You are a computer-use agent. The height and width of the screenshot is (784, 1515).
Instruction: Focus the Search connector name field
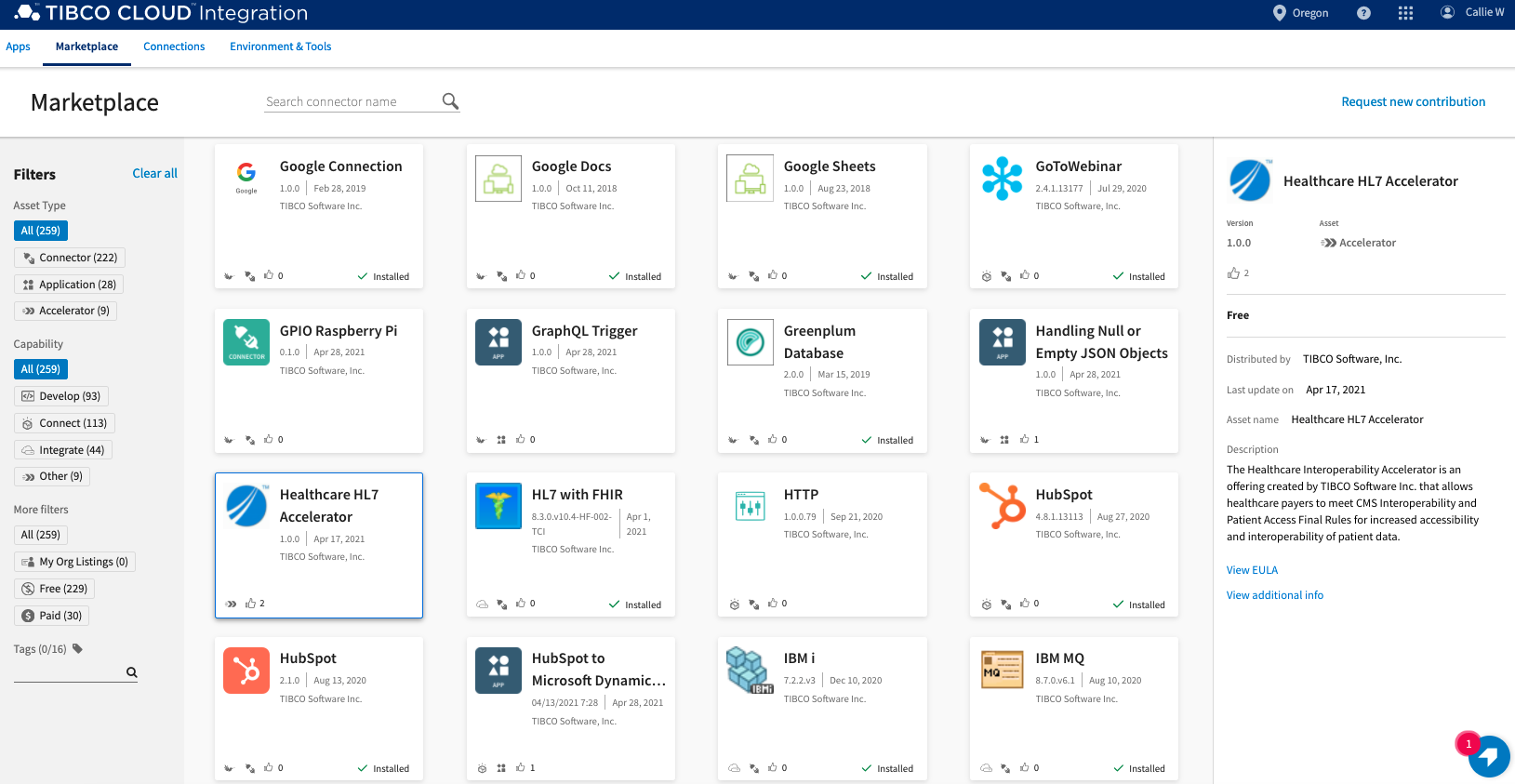pos(352,101)
